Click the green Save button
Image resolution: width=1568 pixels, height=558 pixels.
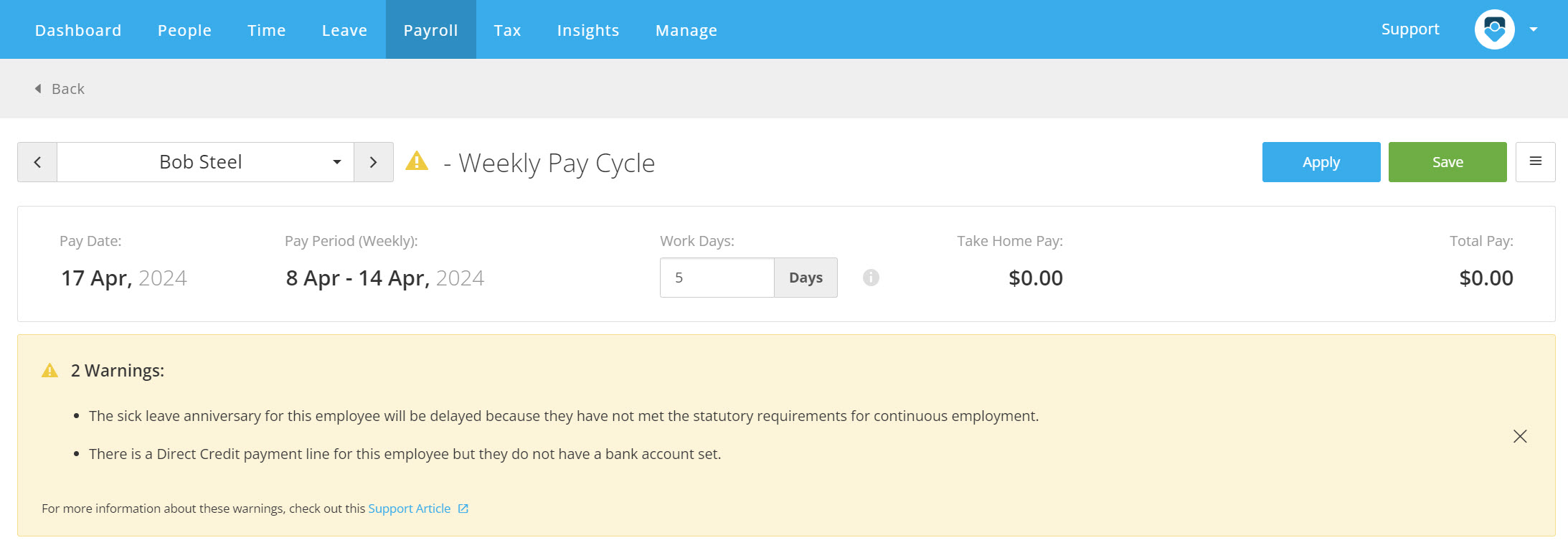point(1447,162)
